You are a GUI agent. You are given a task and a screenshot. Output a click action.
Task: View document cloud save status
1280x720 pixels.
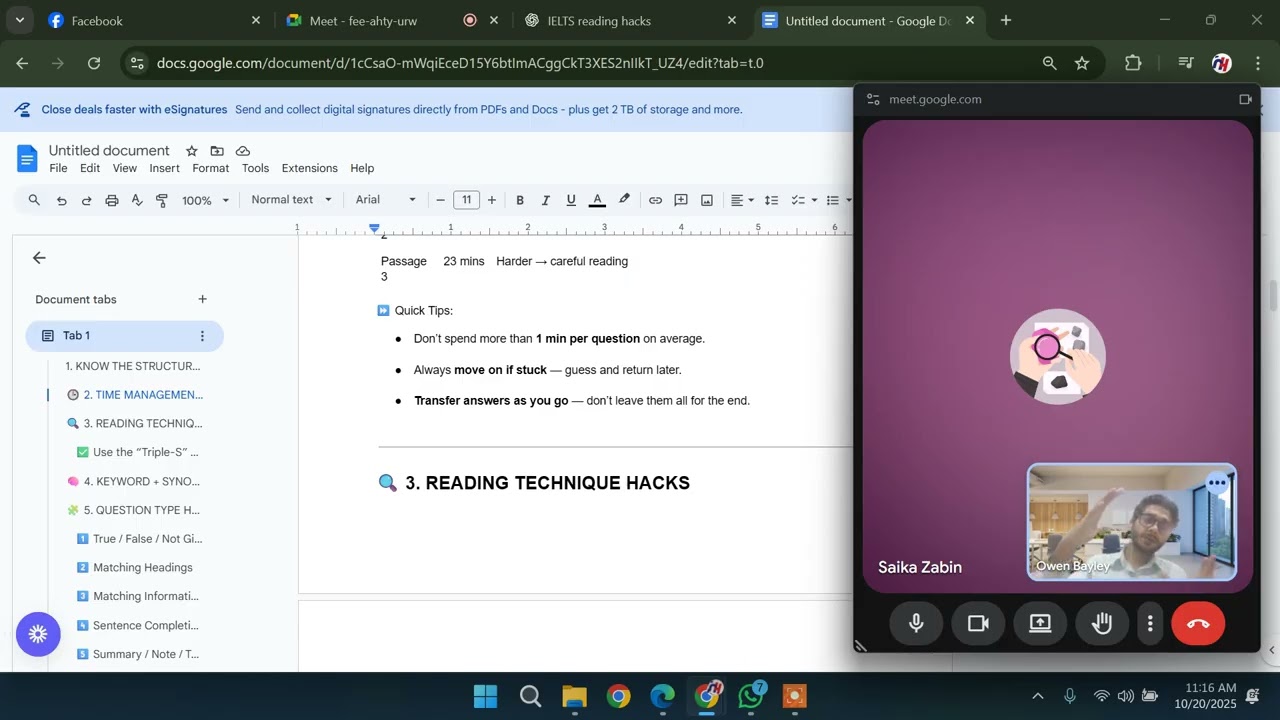243,151
